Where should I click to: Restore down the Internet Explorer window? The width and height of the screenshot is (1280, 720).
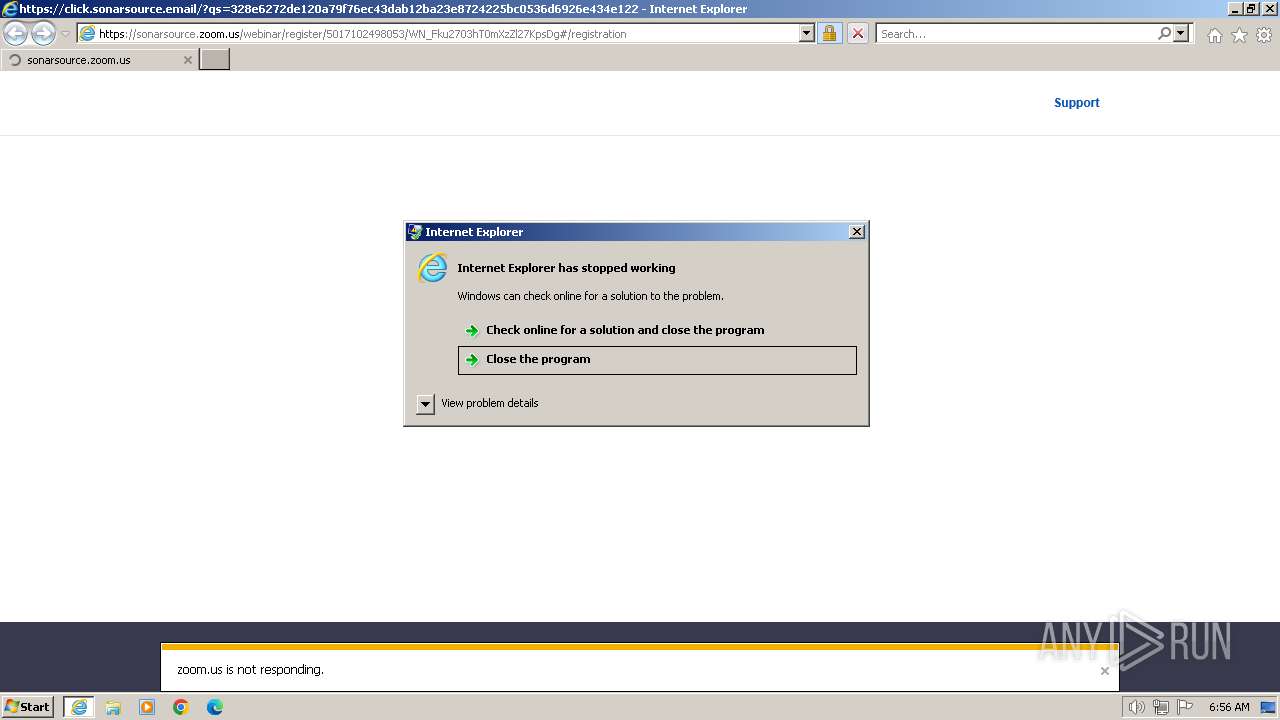pyautogui.click(x=1251, y=8)
